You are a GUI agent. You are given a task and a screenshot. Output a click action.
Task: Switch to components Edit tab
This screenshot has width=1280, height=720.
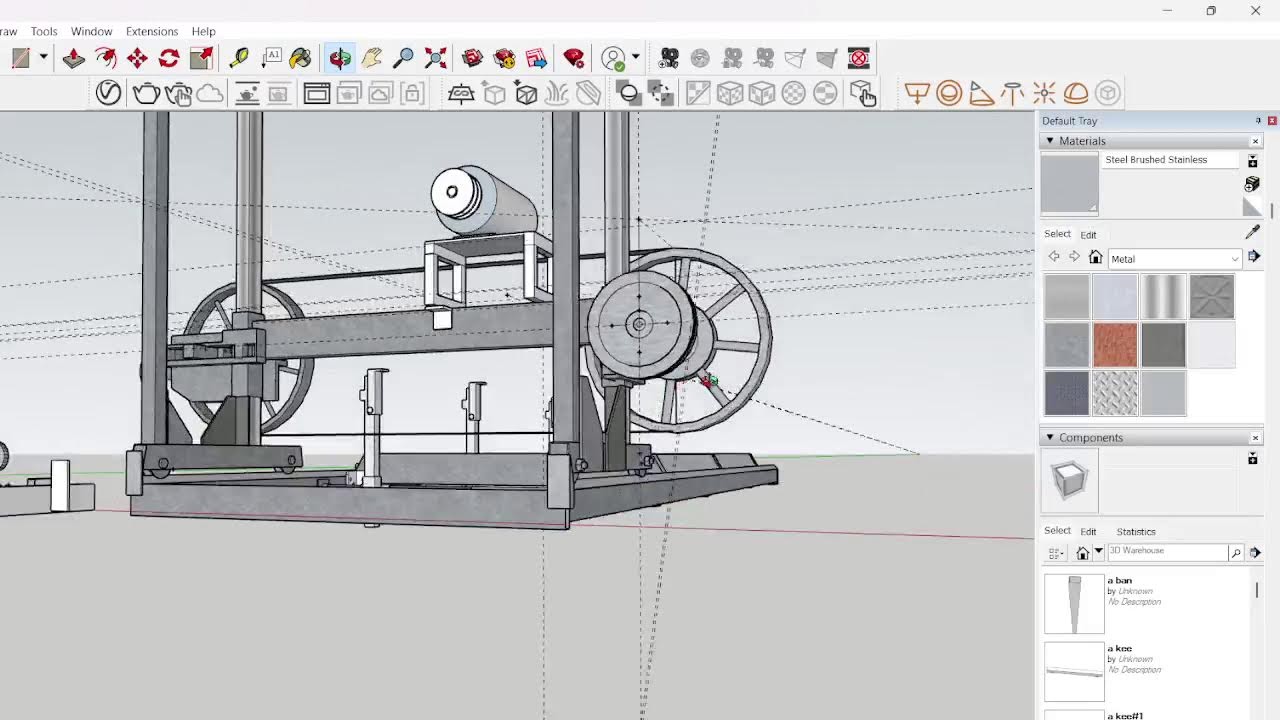click(1088, 531)
